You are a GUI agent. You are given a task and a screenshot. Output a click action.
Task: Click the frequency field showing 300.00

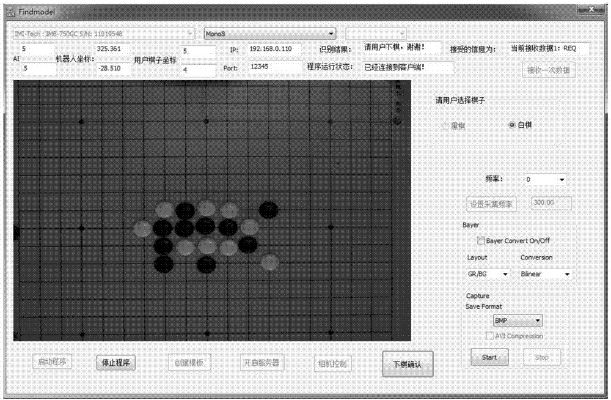point(551,203)
